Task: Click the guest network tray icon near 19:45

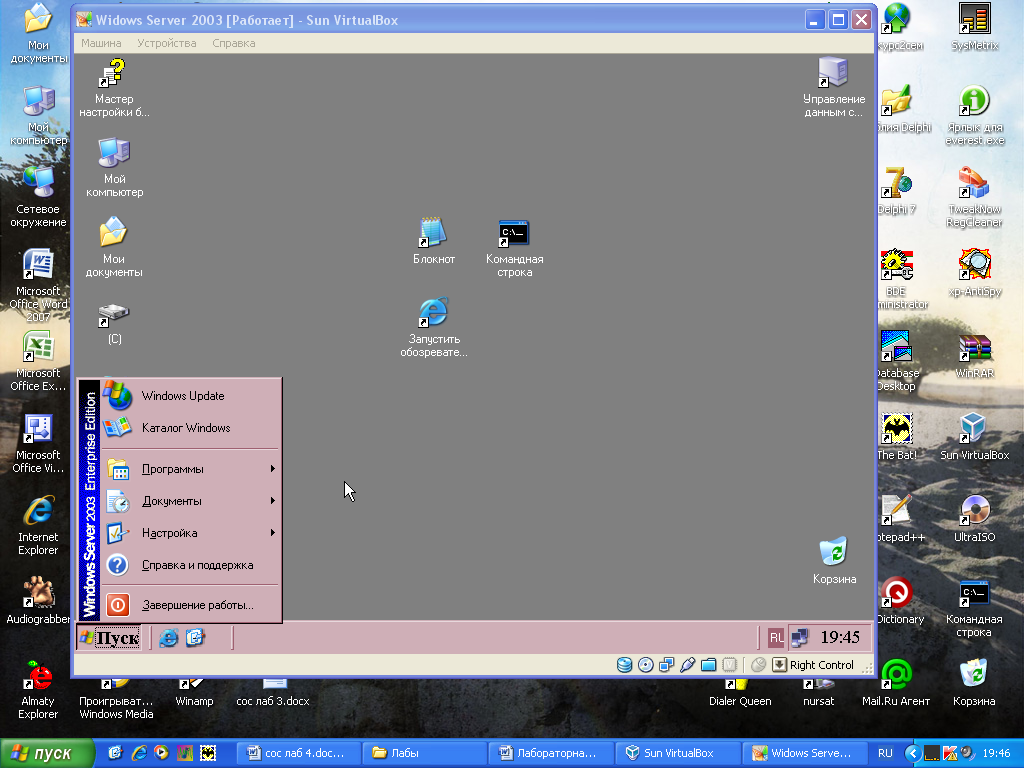Action: pyautogui.click(x=800, y=637)
